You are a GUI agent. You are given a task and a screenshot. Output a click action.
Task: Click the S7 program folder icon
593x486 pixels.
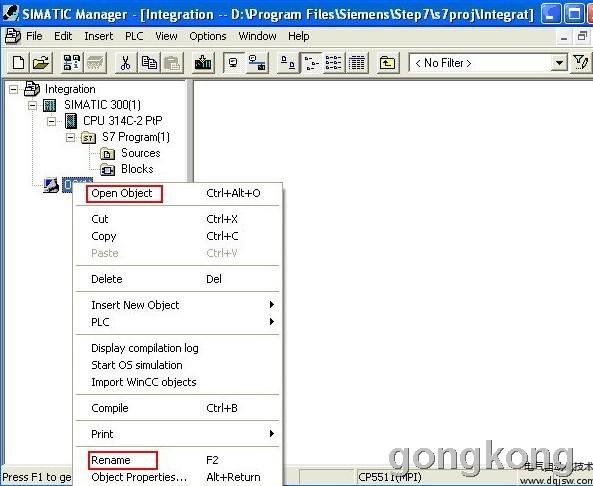tap(88, 138)
